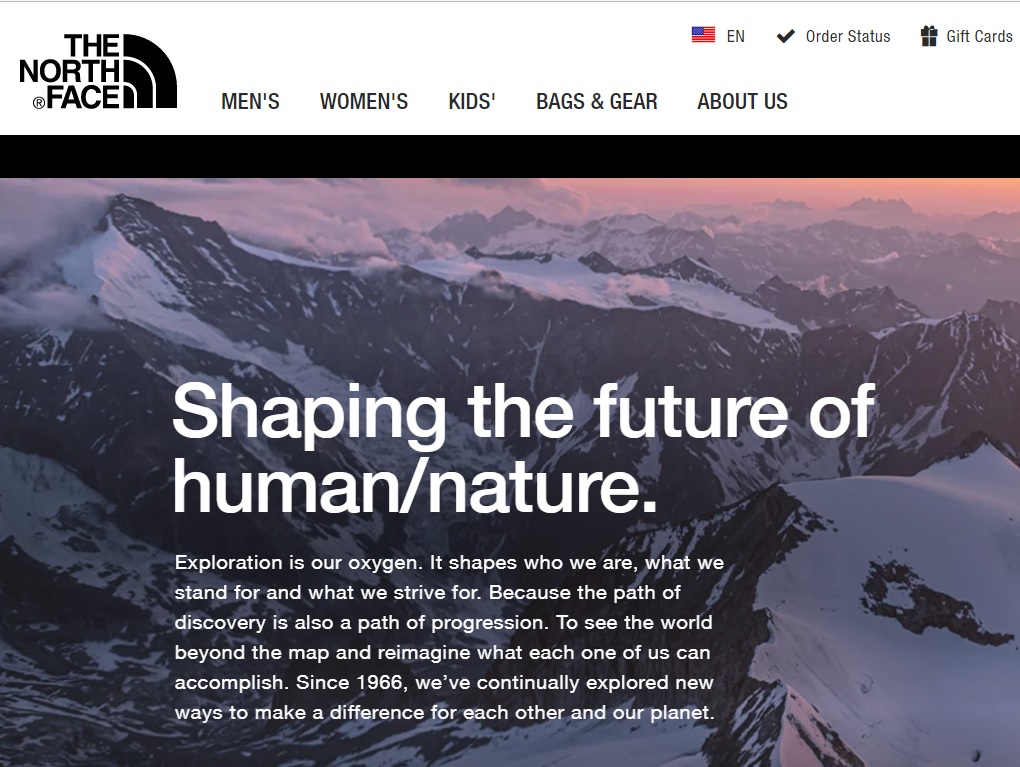Screen dimensions: 1020x767
Task: Open the BAGS & GEAR menu
Action: coord(597,101)
